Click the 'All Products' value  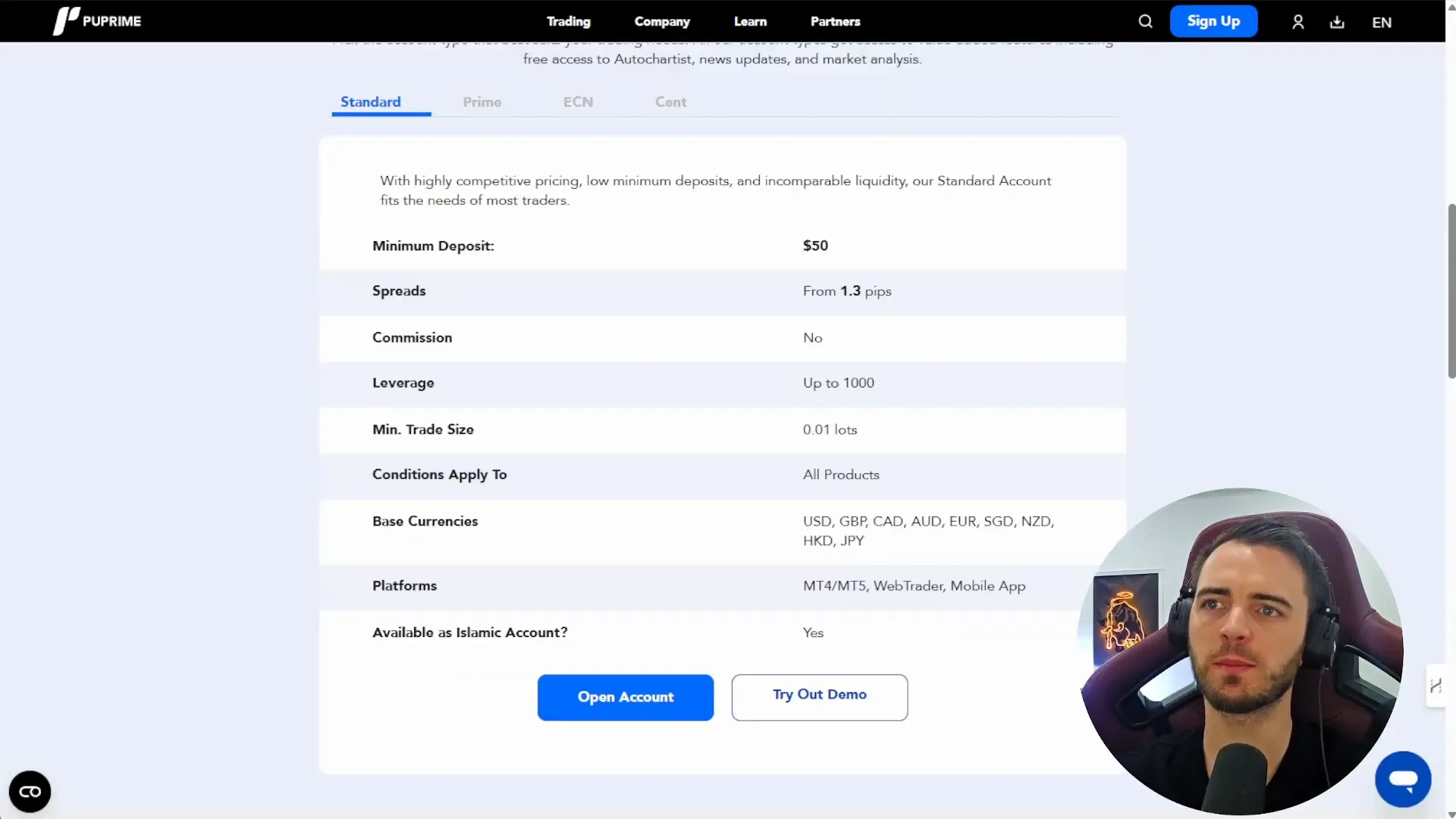841,475
